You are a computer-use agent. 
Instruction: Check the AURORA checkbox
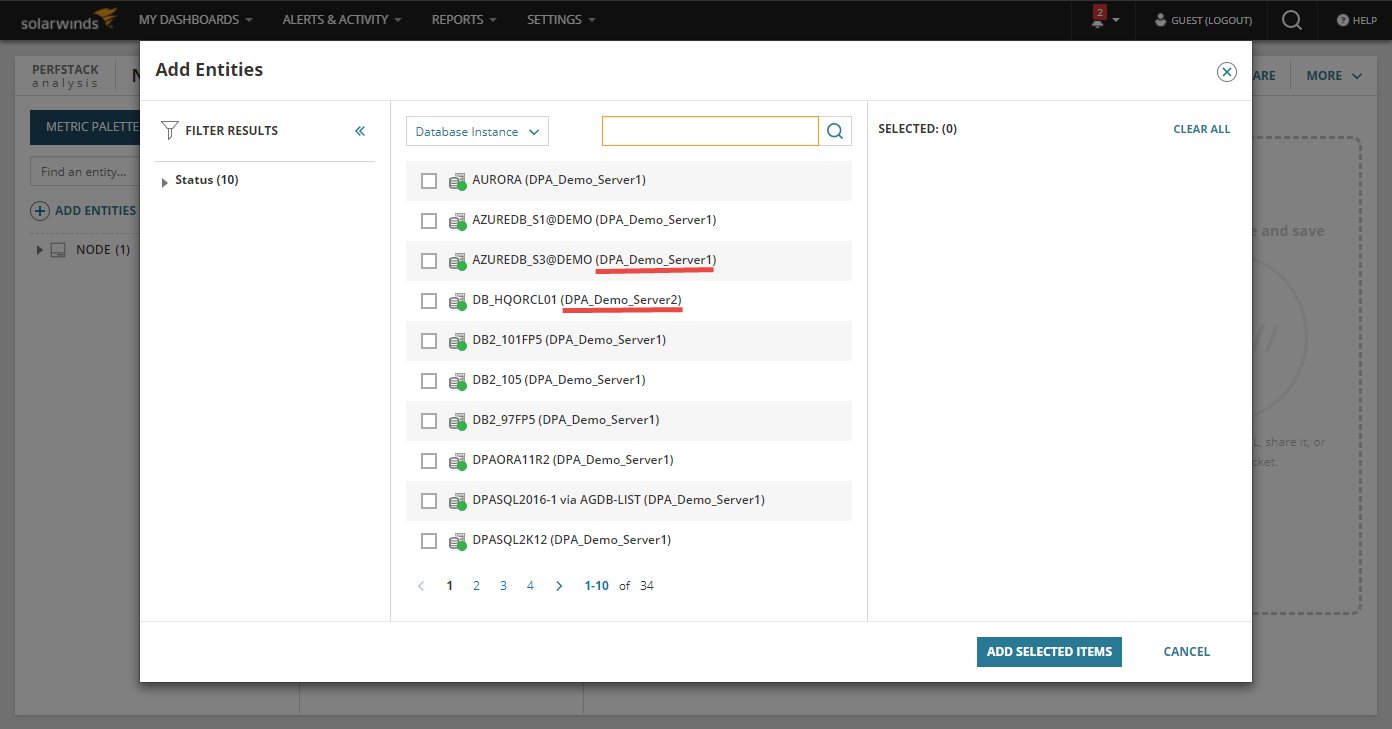[429, 181]
